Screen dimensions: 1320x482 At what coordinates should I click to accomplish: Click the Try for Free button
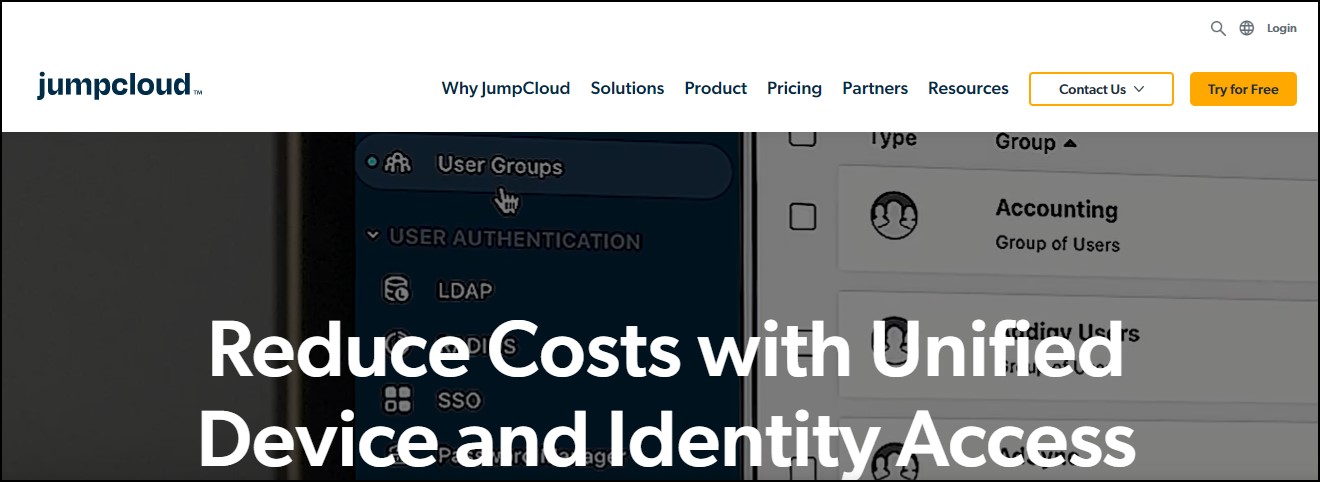click(x=1243, y=89)
